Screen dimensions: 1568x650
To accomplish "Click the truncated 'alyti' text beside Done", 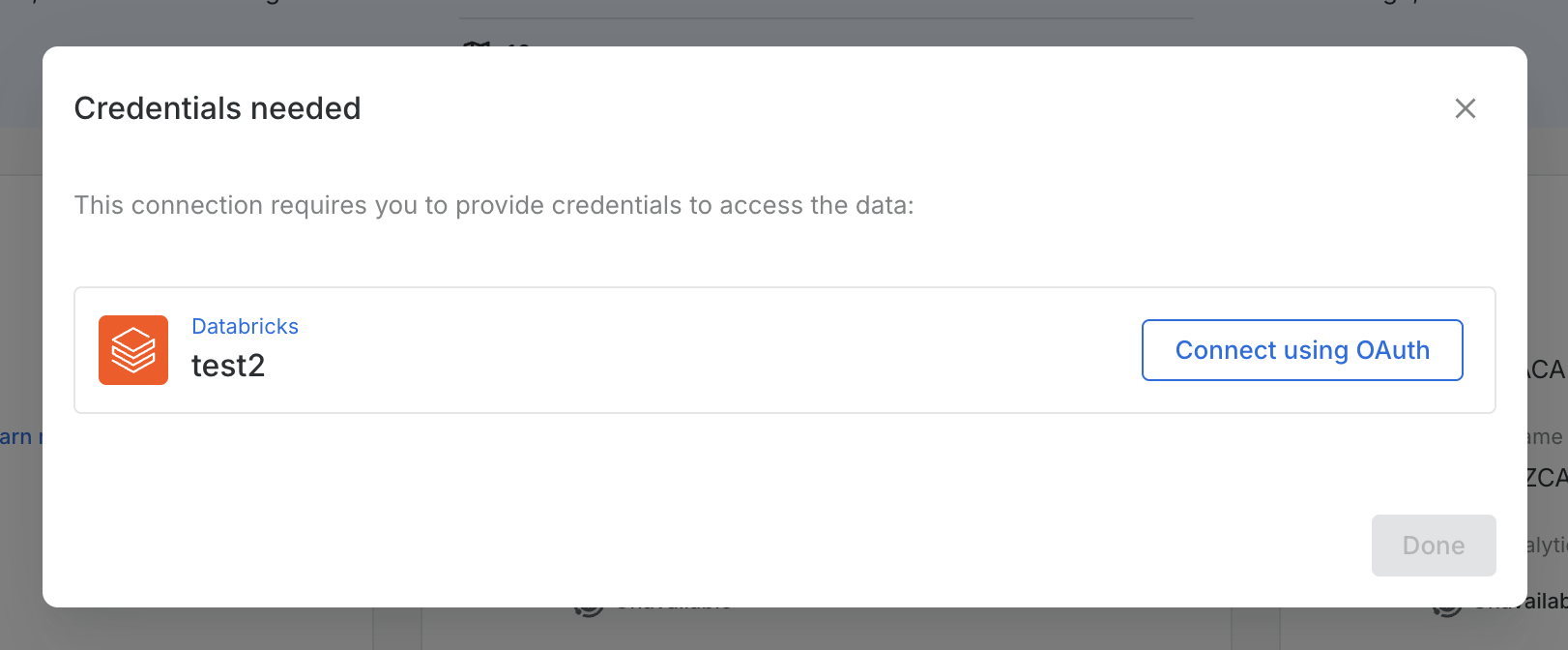I will point(1547,546).
